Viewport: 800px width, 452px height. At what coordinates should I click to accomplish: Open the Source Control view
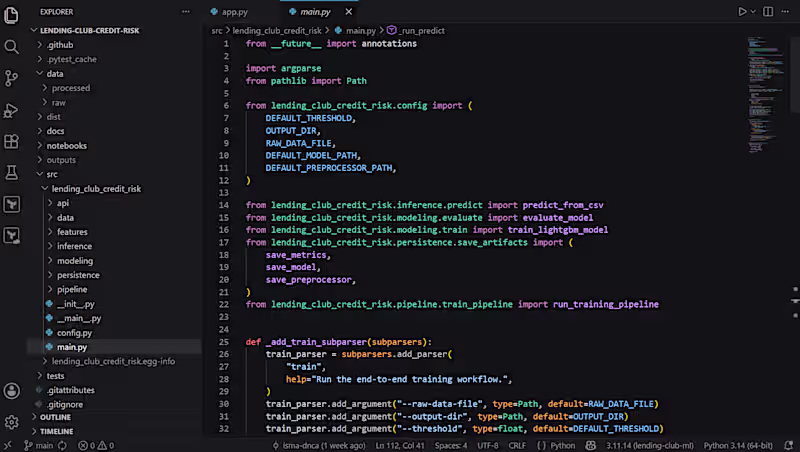(x=11, y=78)
